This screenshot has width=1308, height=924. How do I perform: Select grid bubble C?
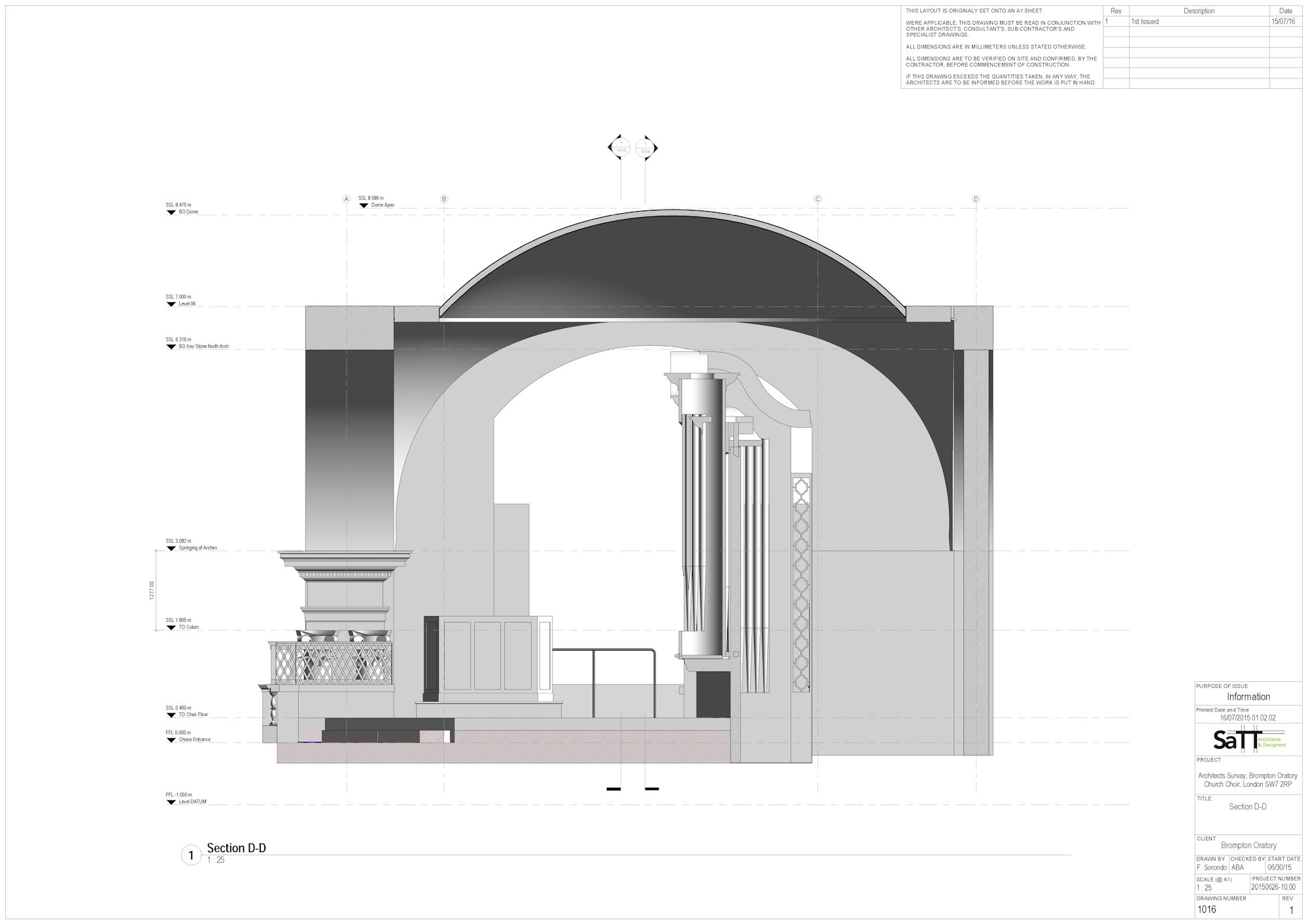point(817,199)
